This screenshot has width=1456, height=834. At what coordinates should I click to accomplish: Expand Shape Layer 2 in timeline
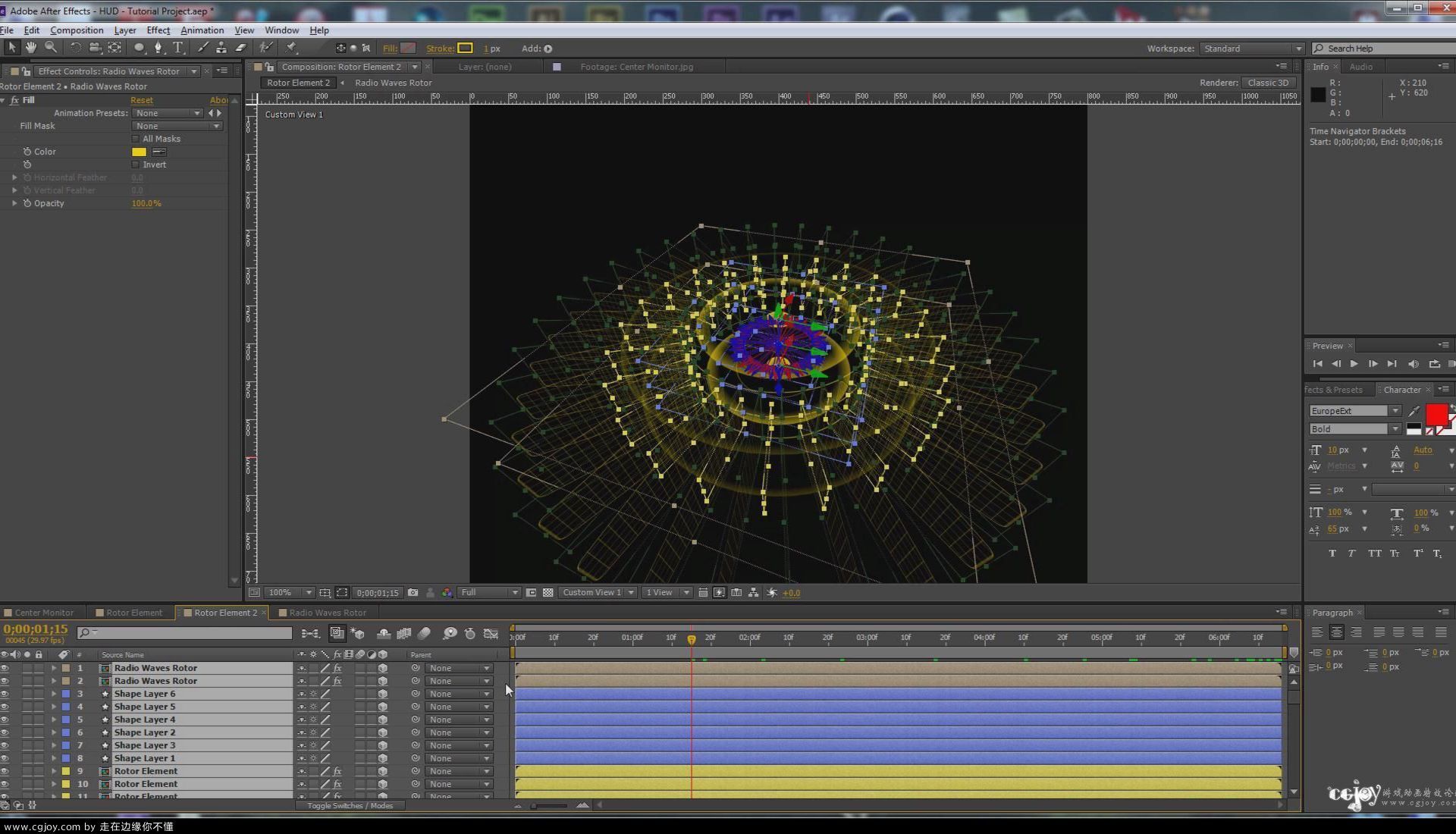(x=54, y=732)
